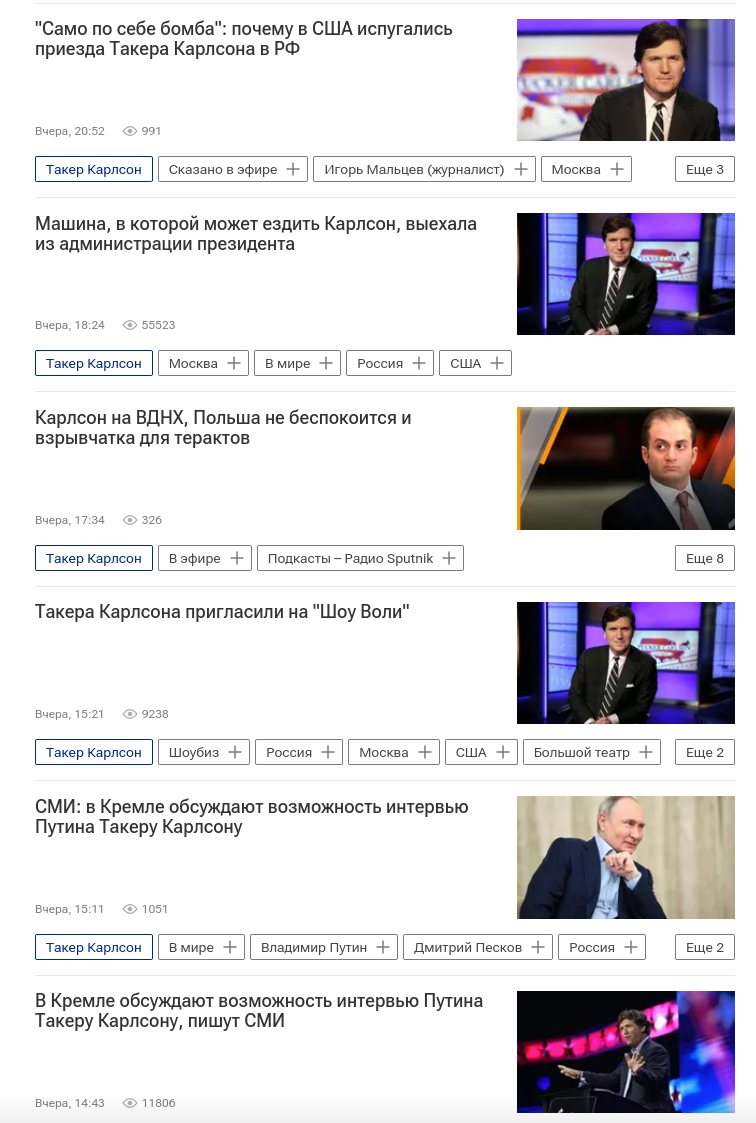
Task: Click plus icon next to 'Большой театр' tag
Action: pyautogui.click(x=646, y=753)
